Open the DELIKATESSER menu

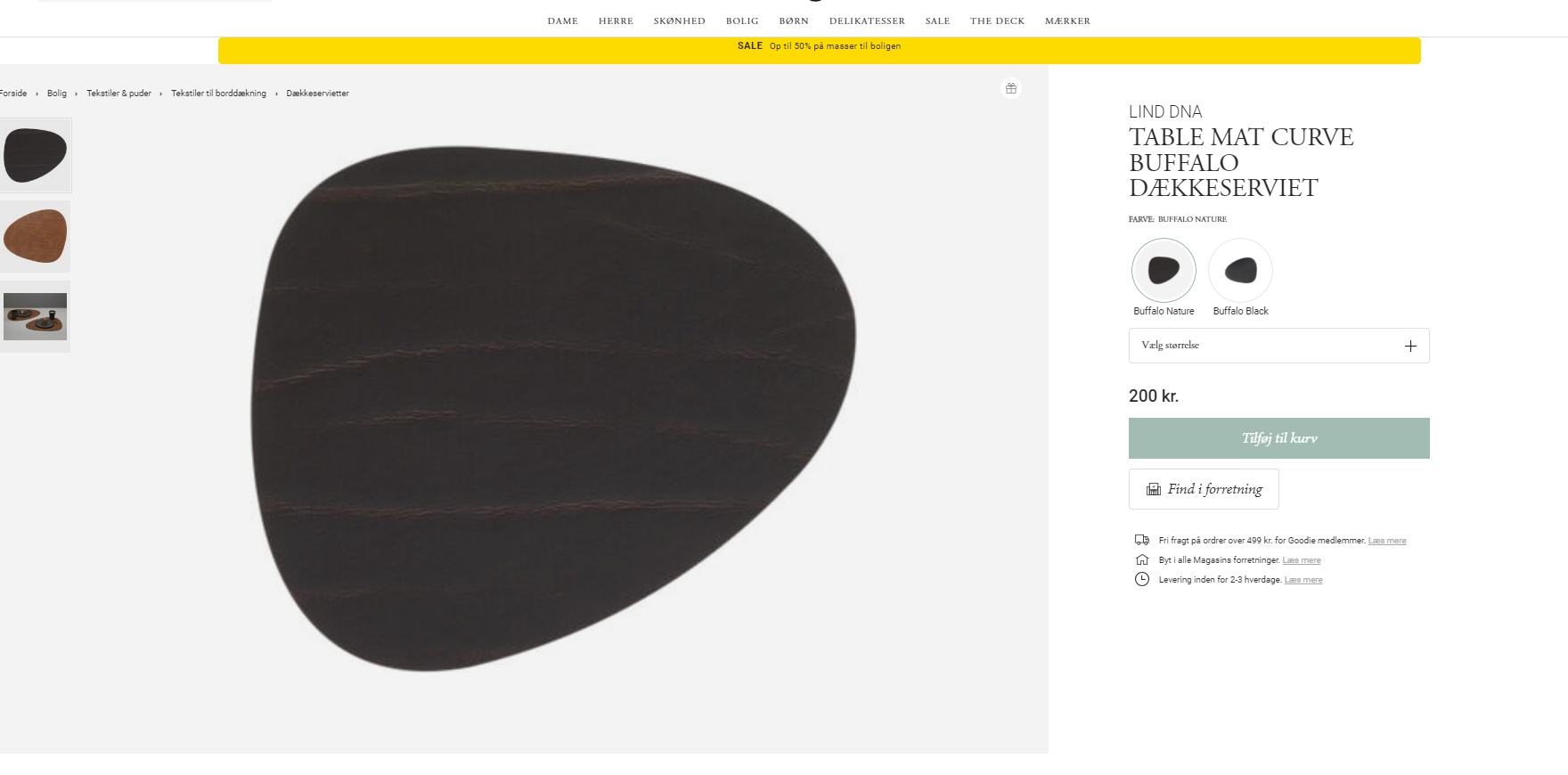(867, 20)
